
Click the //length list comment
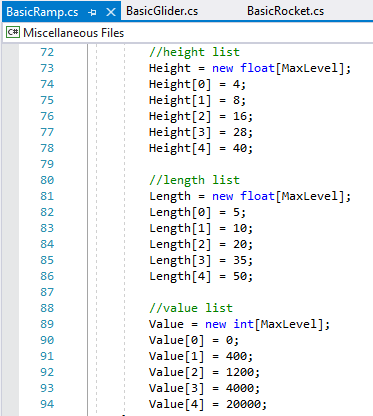(x=194, y=180)
